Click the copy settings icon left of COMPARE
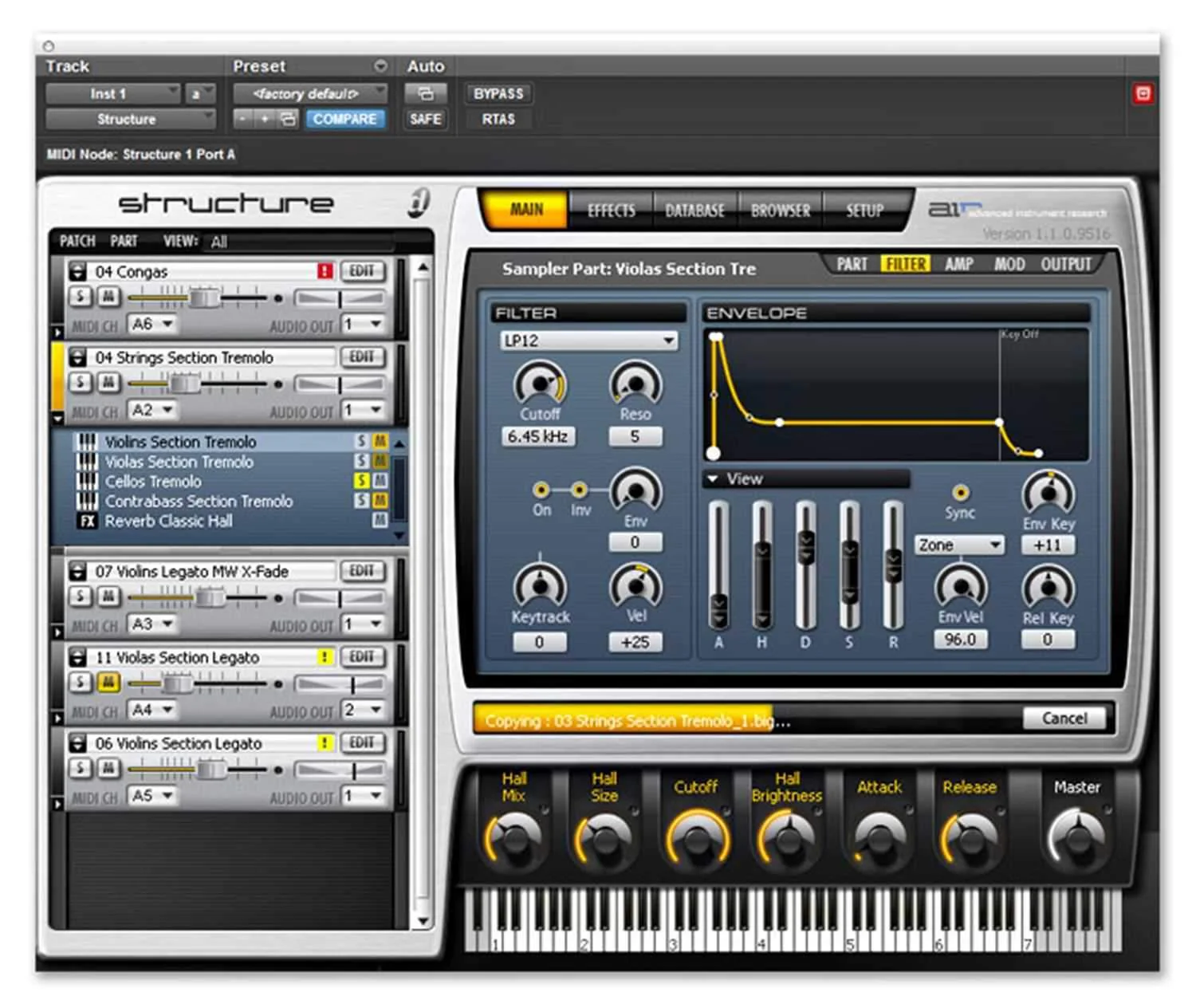Image resolution: width=1196 pixels, height=1008 pixels. (288, 119)
